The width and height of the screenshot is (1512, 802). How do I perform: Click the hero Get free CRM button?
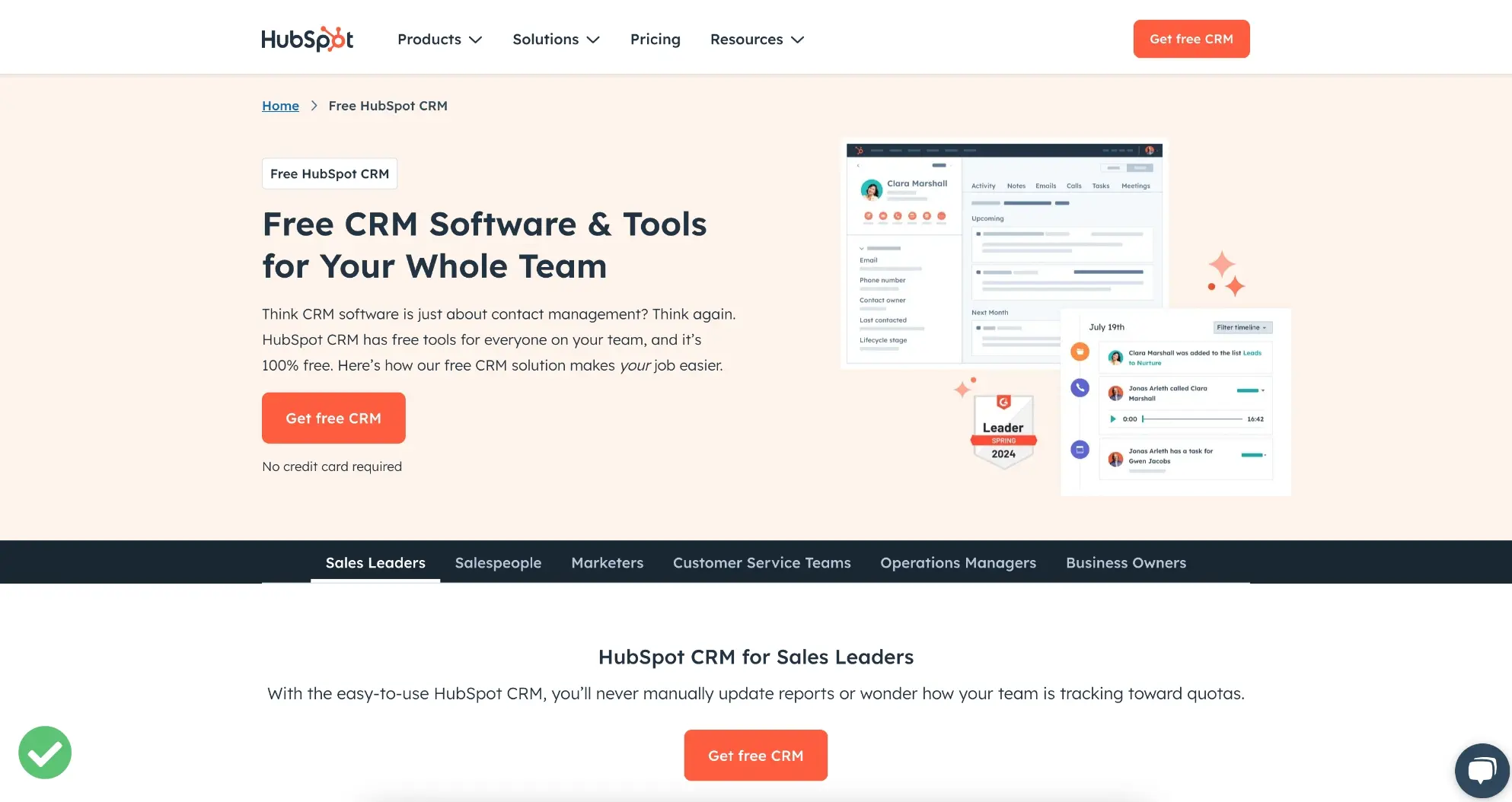[333, 418]
